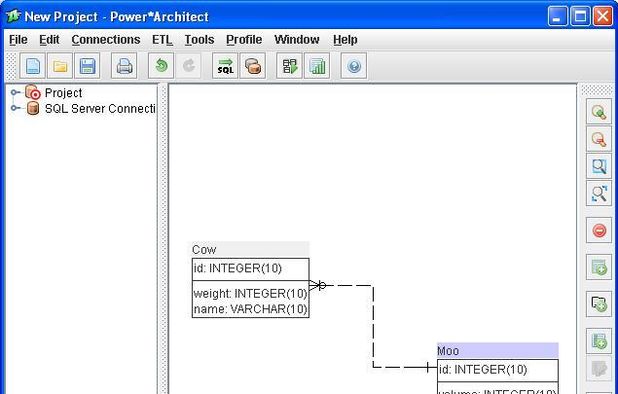Click the Reset Zoom magnifier icon
This screenshot has height=394, width=618.
click(599, 166)
